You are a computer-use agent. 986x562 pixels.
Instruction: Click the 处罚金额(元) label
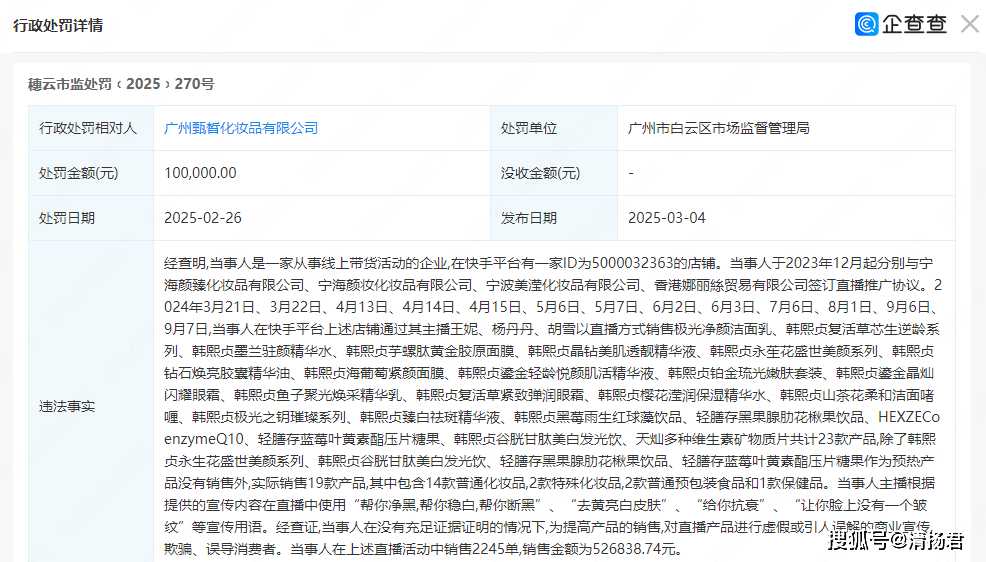tap(79, 174)
